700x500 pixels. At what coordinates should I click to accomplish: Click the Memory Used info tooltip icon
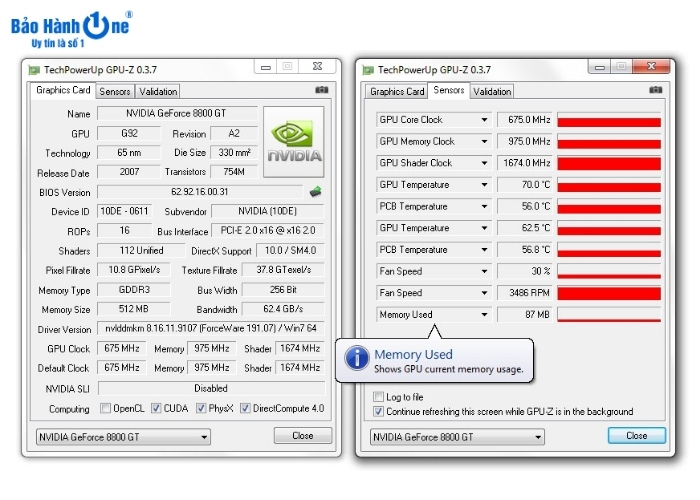click(357, 358)
